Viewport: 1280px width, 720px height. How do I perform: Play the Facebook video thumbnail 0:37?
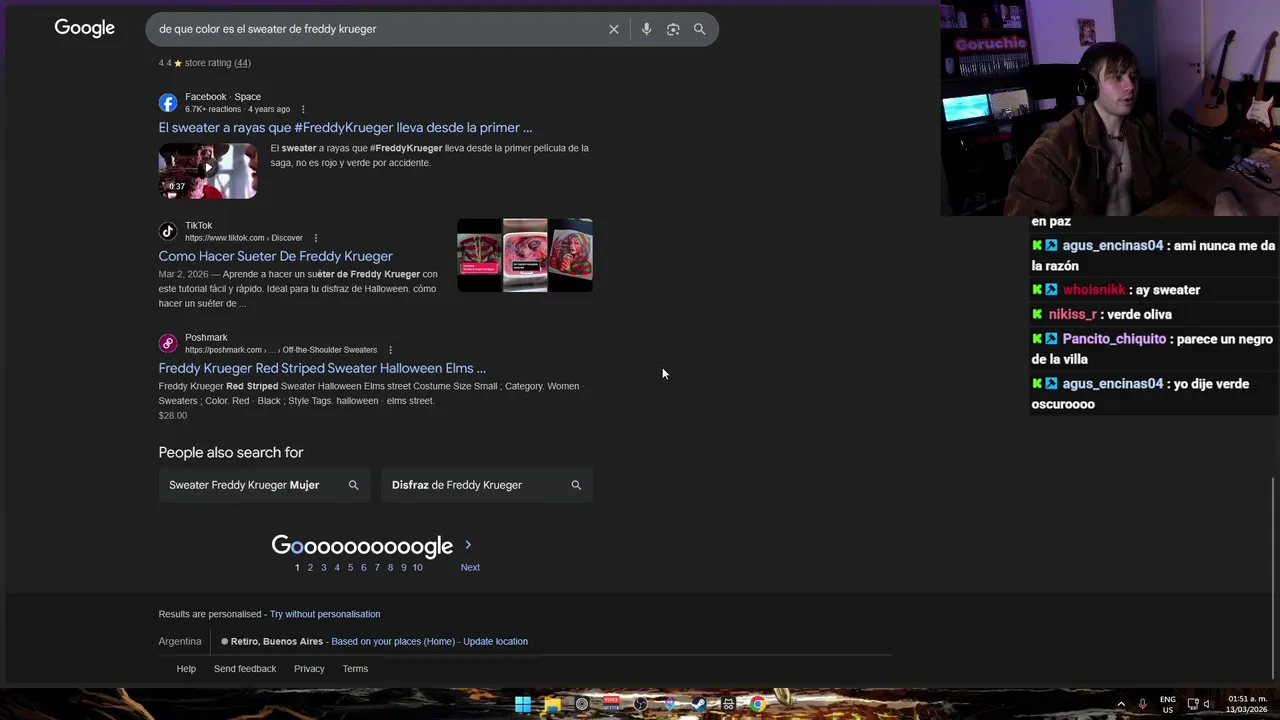pos(208,171)
